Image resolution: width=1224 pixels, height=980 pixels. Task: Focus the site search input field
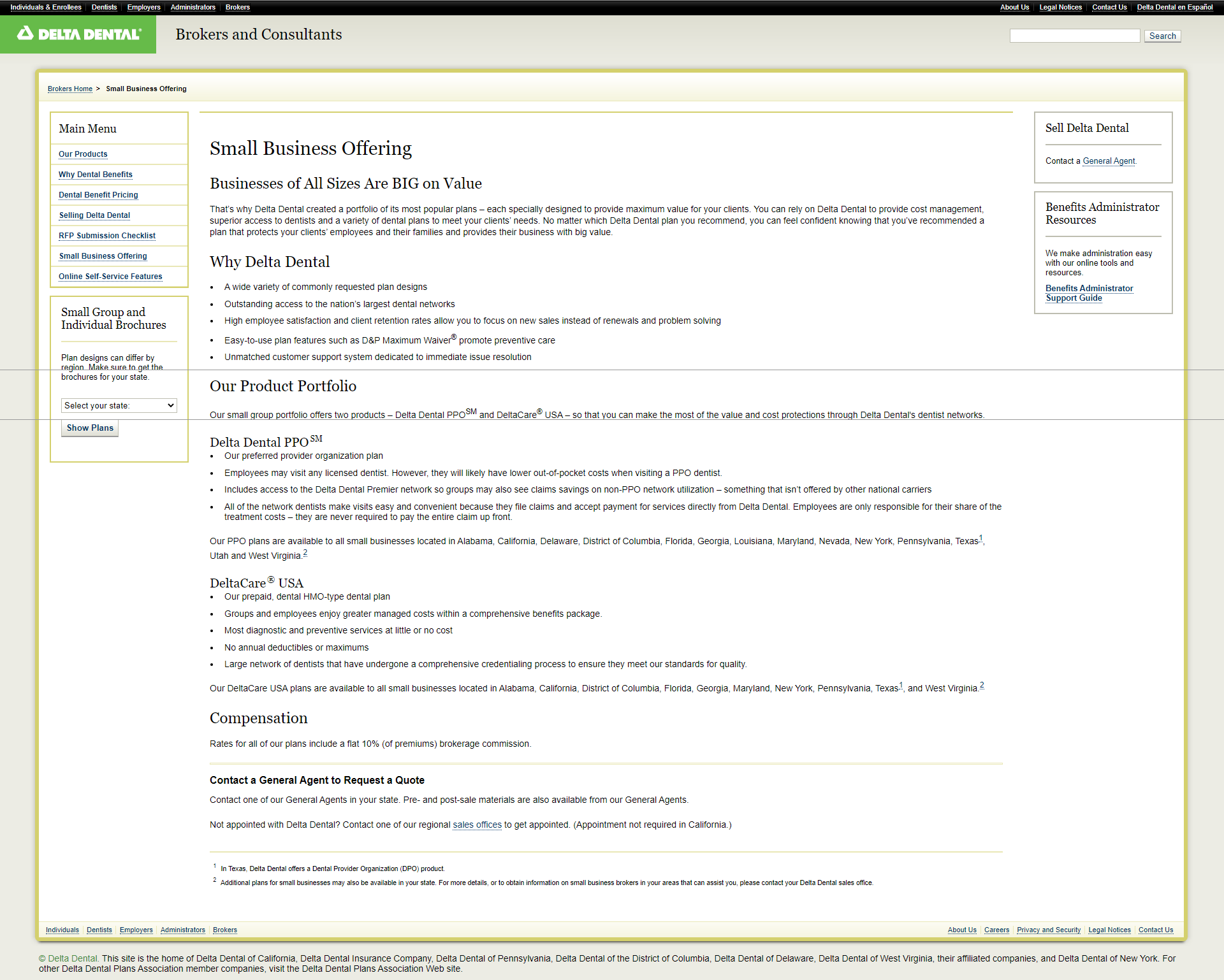click(x=1074, y=36)
